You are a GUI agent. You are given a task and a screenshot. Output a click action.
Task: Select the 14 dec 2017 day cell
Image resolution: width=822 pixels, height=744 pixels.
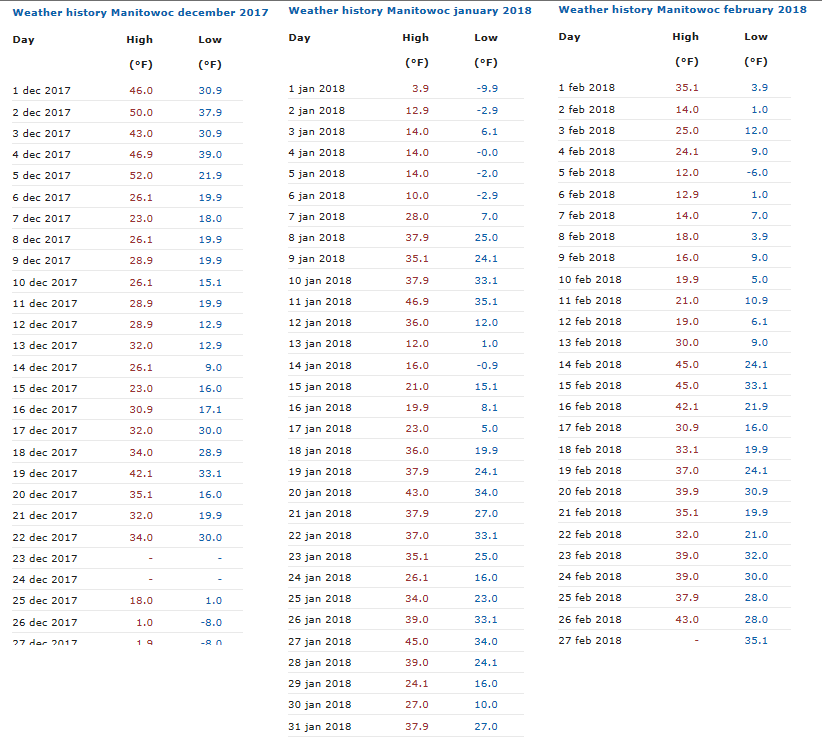click(x=45, y=367)
